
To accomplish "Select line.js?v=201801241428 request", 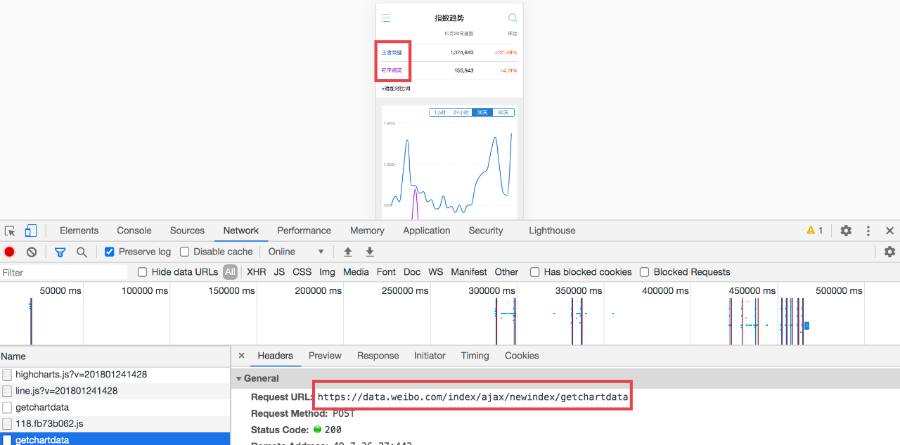I will click(x=115, y=391).
